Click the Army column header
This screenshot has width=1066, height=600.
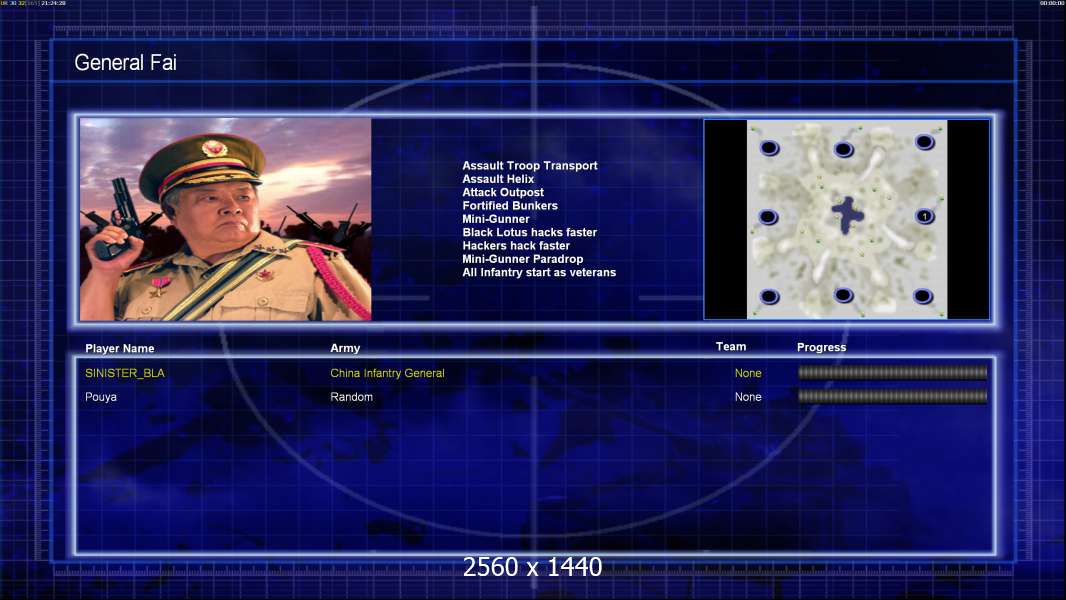(345, 348)
